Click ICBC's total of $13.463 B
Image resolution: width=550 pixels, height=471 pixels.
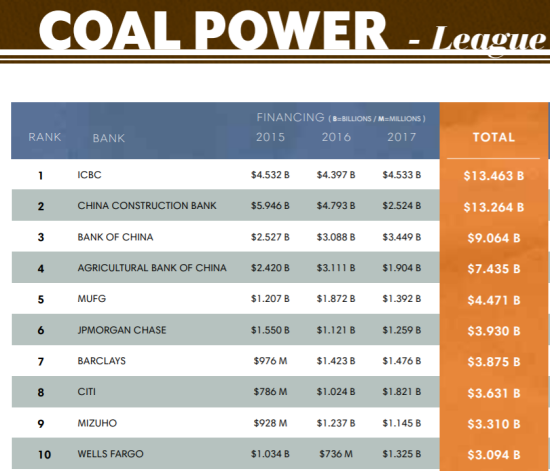click(x=494, y=176)
